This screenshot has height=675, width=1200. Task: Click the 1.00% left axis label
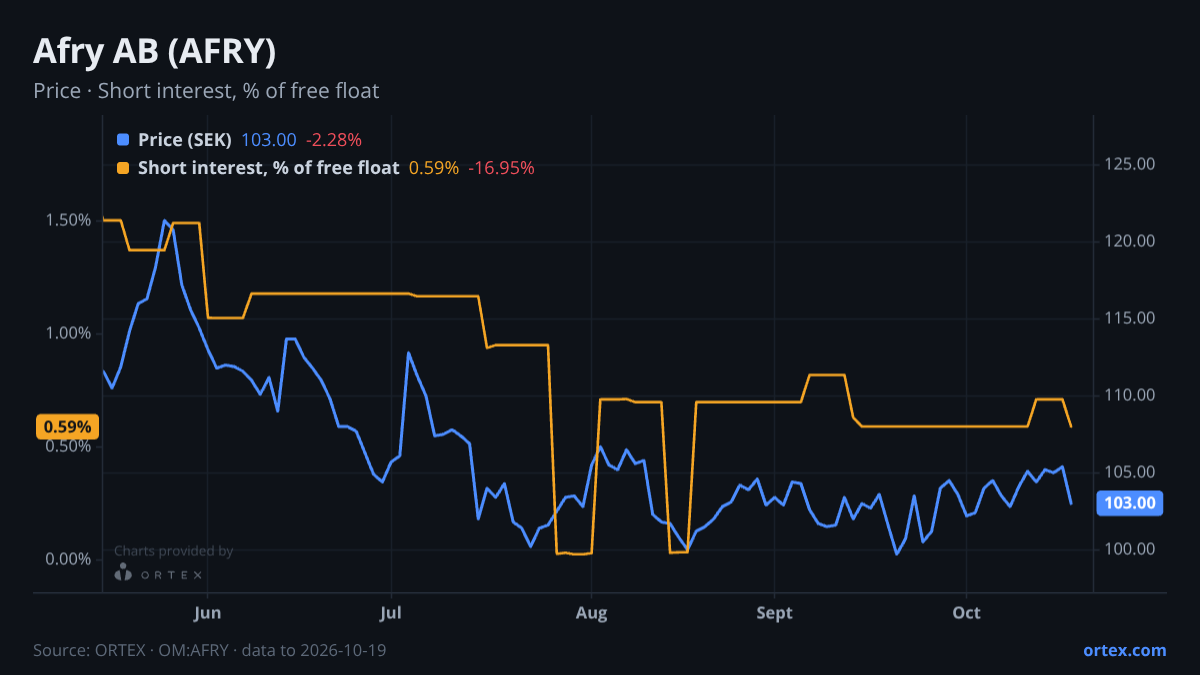click(68, 333)
